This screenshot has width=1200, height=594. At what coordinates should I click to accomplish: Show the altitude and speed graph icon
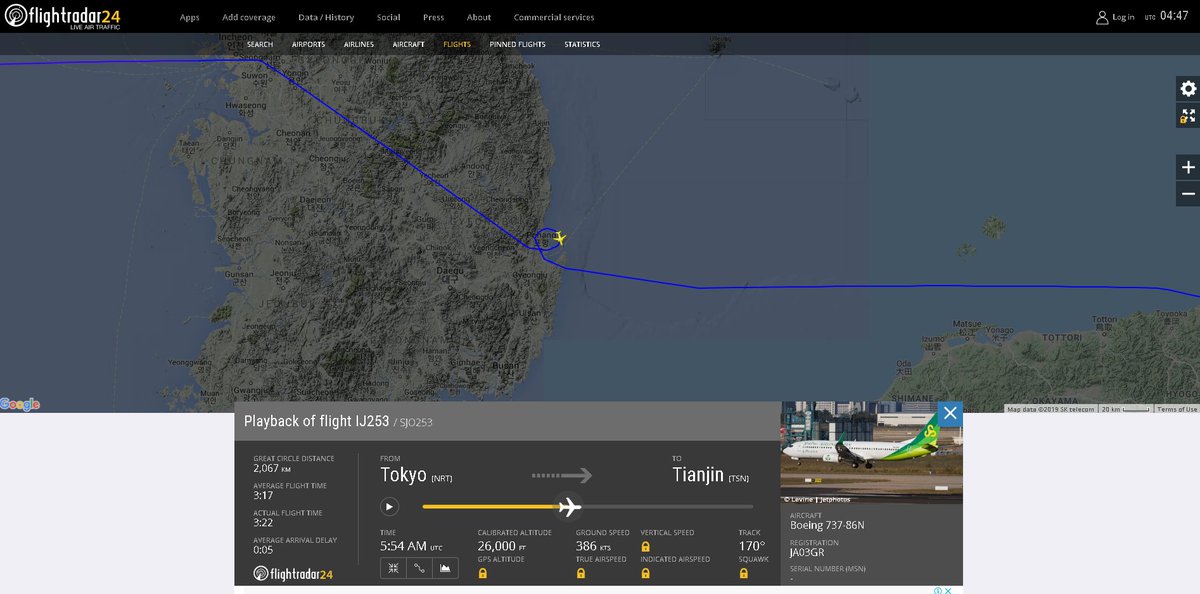445,568
